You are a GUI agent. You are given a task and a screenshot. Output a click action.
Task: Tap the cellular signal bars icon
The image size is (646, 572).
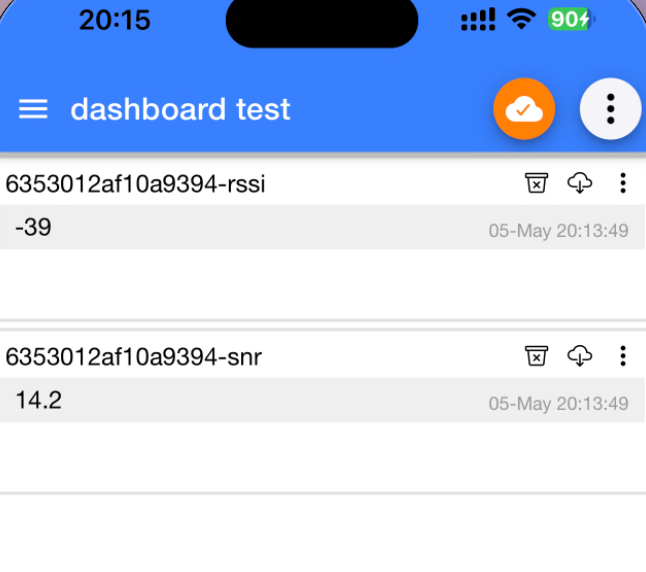coord(478,19)
